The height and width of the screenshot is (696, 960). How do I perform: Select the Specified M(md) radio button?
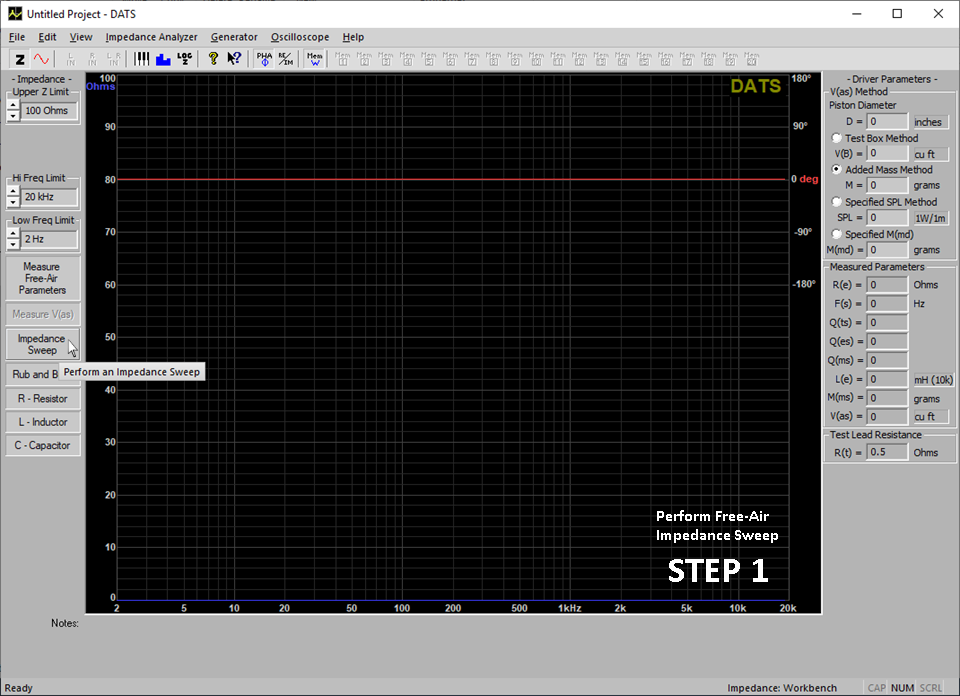(x=836, y=234)
